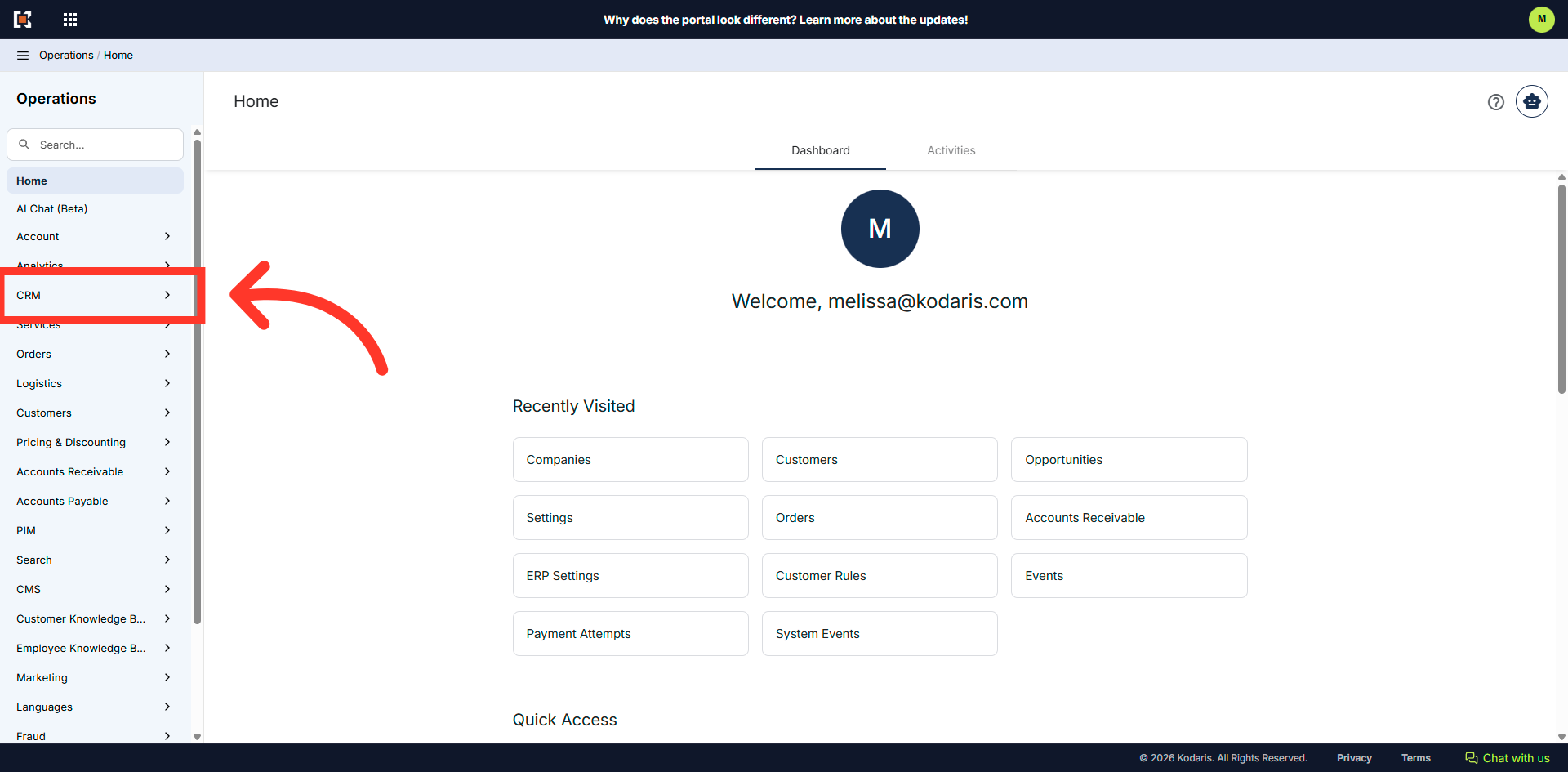Open the Companies recently visited card

tap(630, 460)
